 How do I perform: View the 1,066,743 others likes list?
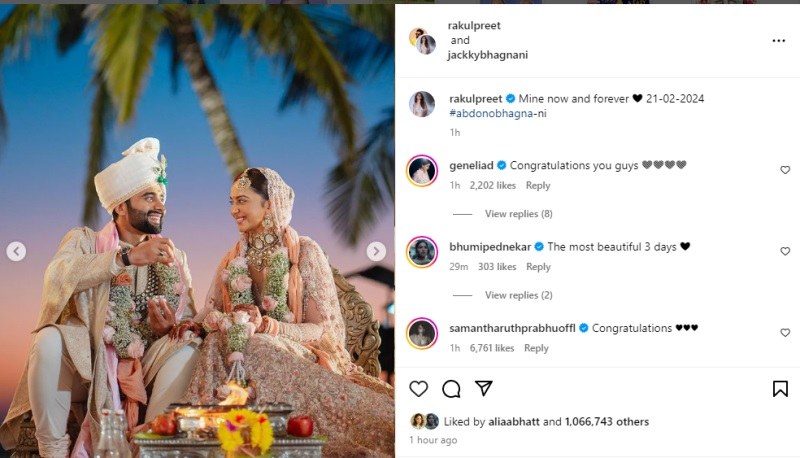[x=611, y=422]
